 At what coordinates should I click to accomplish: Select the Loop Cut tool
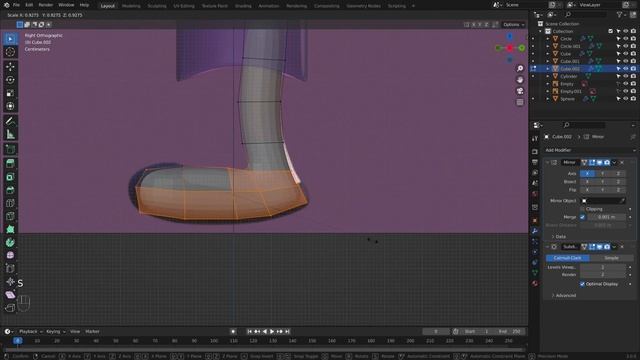pyautogui.click(x=10, y=203)
